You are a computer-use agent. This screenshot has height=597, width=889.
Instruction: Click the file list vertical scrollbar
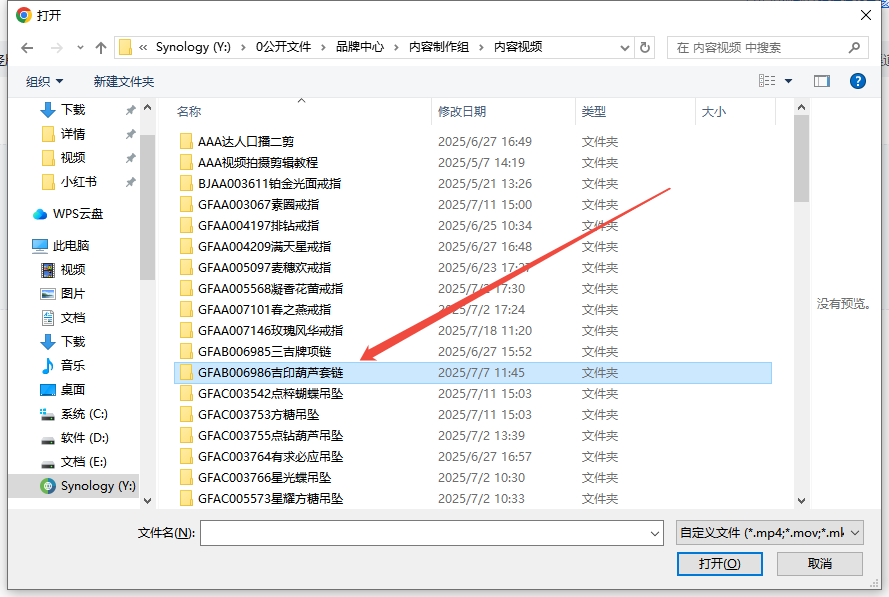[x=801, y=300]
